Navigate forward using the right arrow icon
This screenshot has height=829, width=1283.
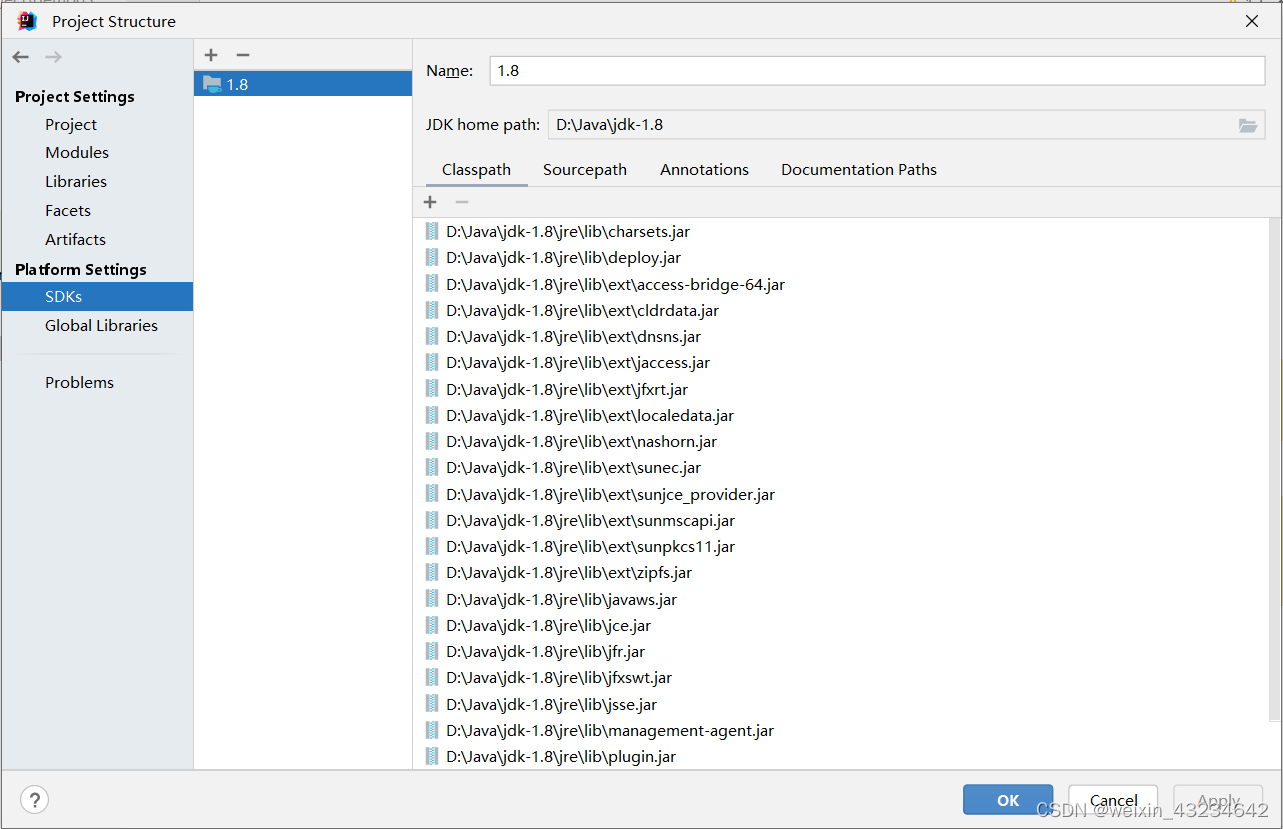(x=52, y=56)
